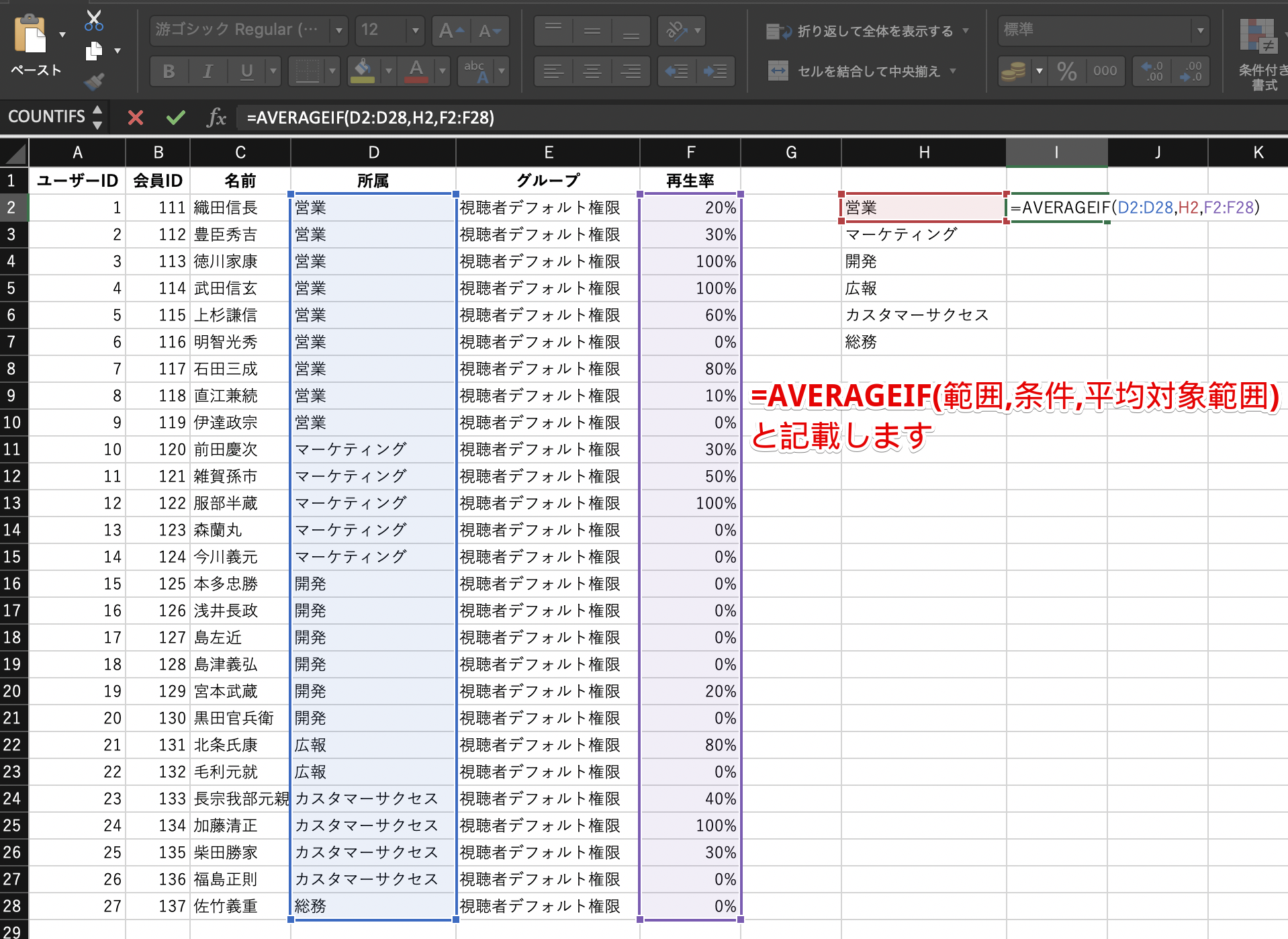Click the 再生率 header cell
Viewport: 1288px width, 939px height.
click(690, 181)
